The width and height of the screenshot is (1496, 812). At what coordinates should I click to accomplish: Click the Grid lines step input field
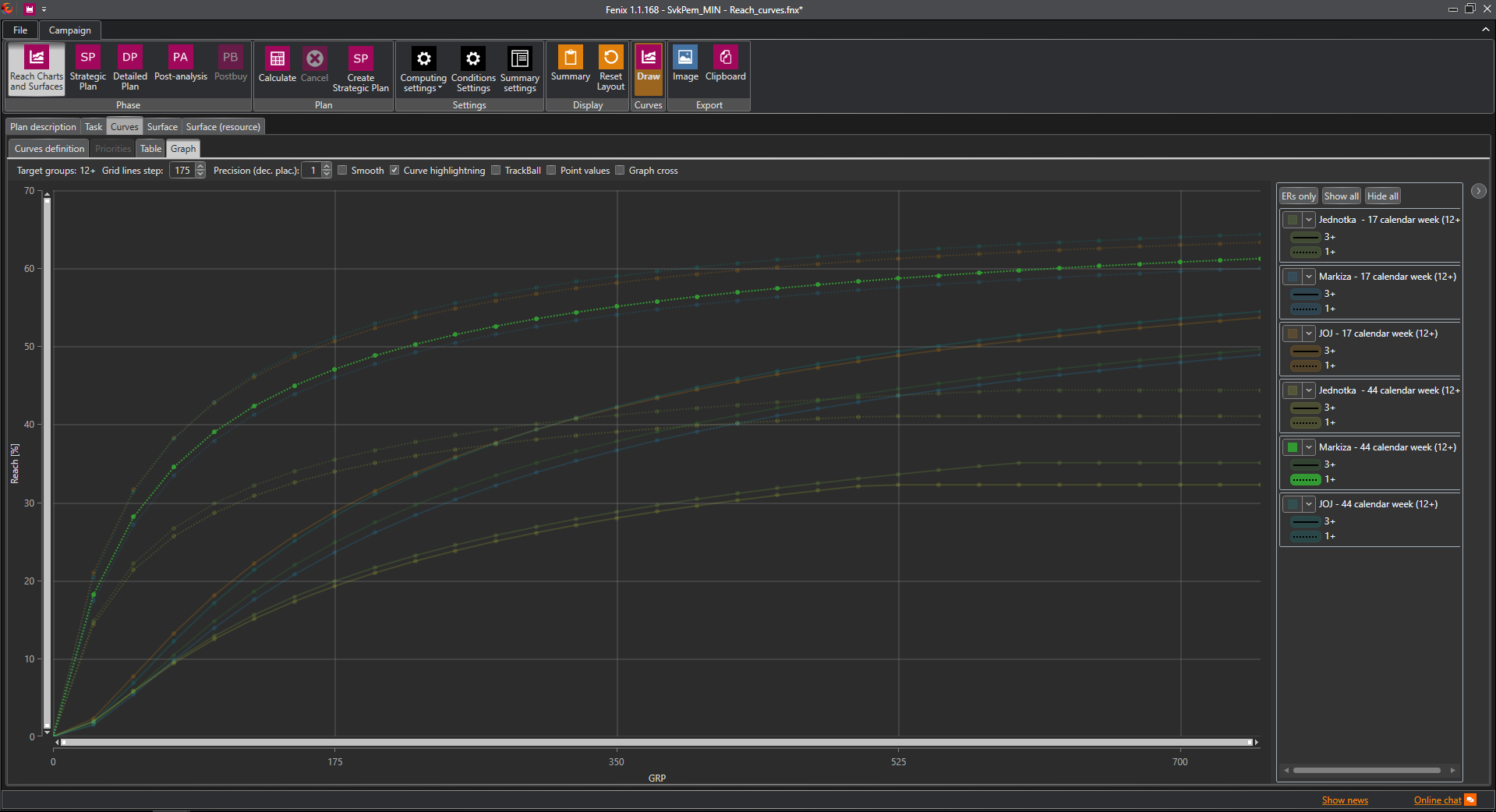click(182, 171)
